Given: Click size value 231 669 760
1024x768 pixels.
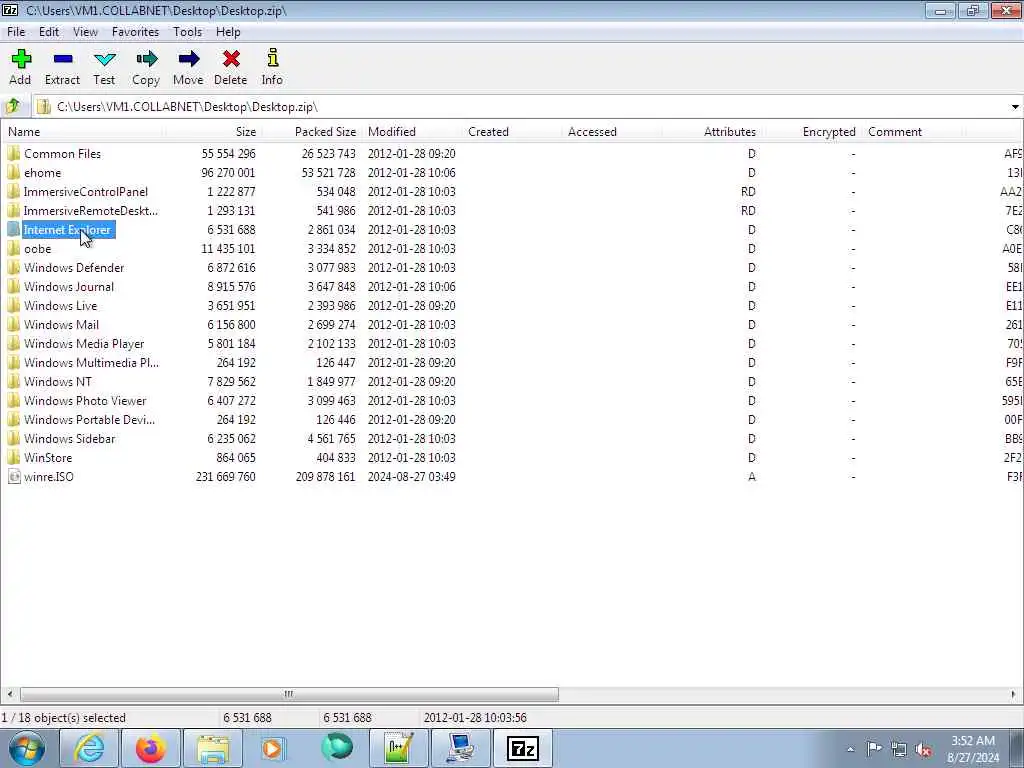Looking at the screenshot, I should pyautogui.click(x=226, y=477).
